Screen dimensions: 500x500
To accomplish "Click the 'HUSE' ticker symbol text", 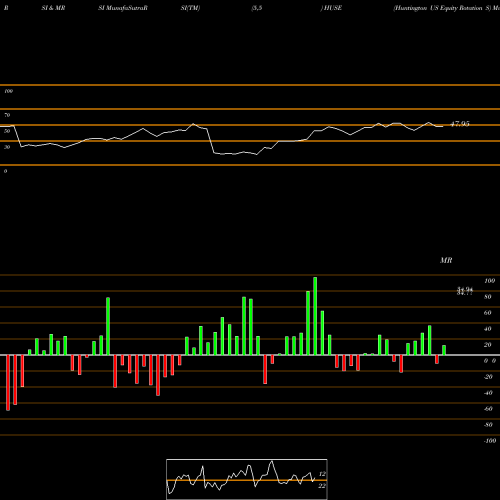I will 333,8.
